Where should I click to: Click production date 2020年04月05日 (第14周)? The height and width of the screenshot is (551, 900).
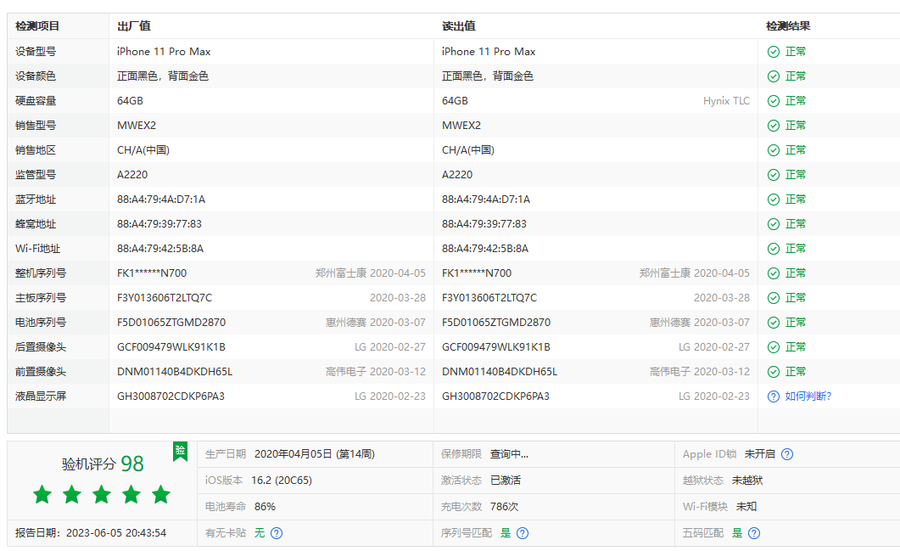[x=315, y=454]
